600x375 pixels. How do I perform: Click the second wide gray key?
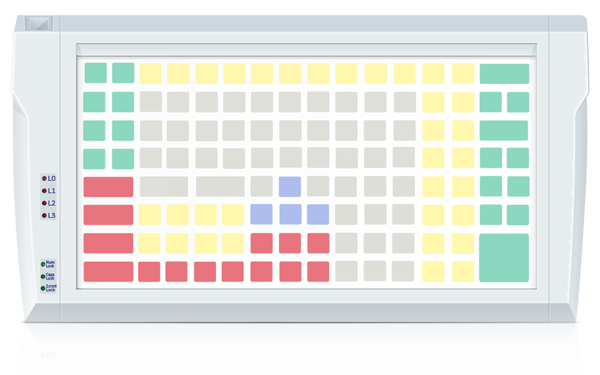(x=220, y=186)
